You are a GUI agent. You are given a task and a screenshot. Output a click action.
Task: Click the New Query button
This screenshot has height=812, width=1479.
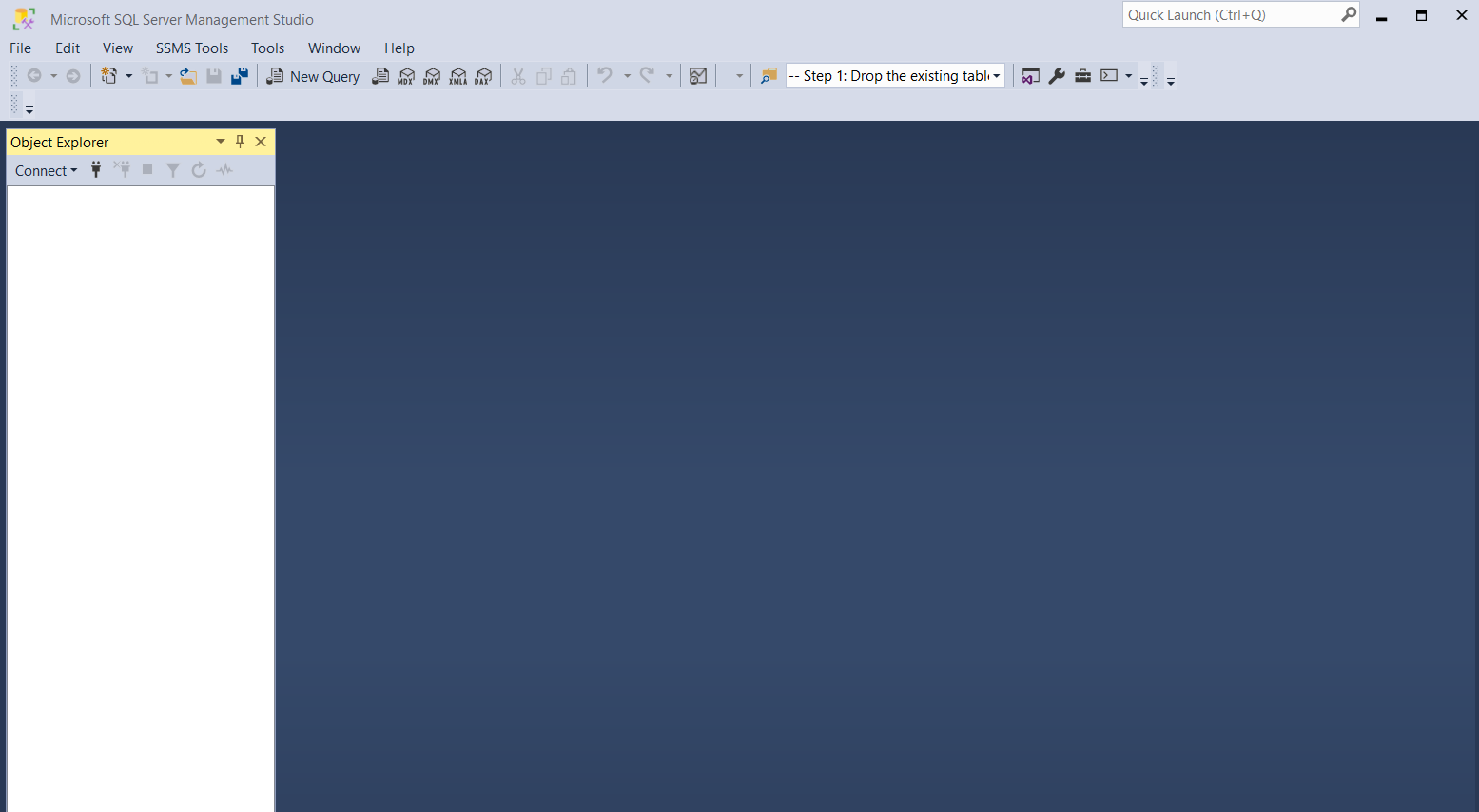pyautogui.click(x=313, y=76)
